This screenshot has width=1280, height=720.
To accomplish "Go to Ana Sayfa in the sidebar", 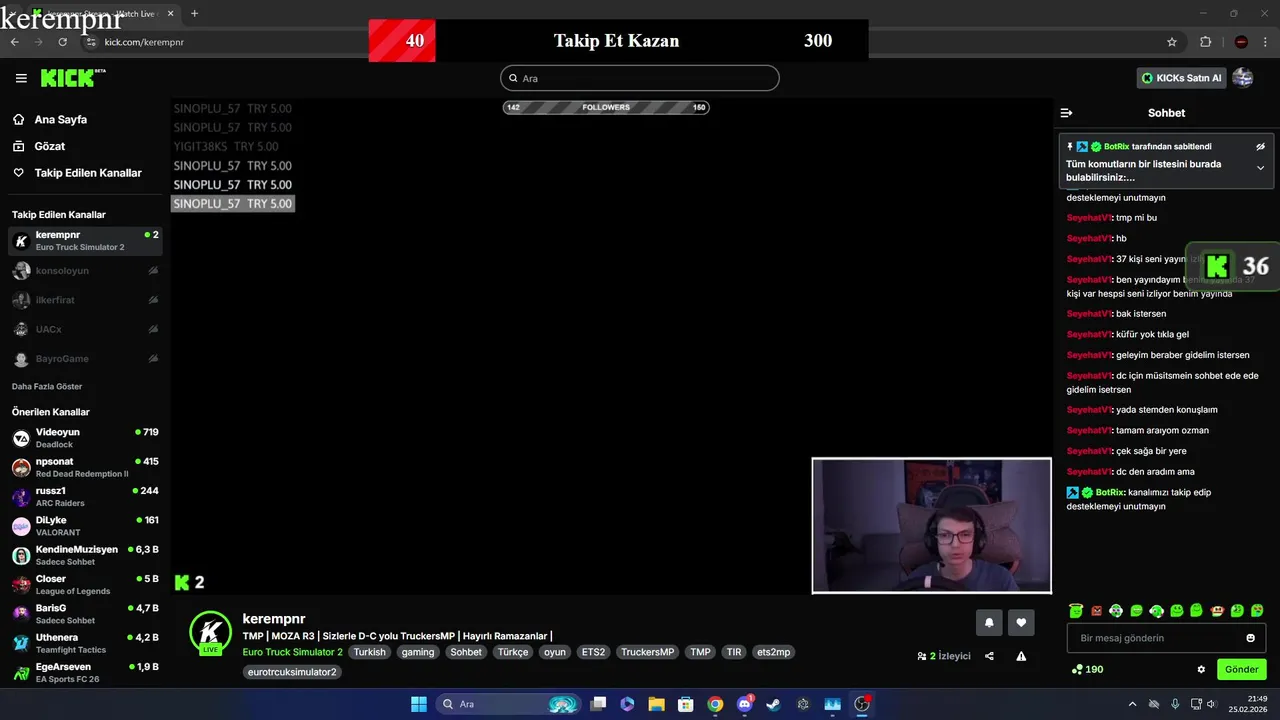I will tap(61, 119).
